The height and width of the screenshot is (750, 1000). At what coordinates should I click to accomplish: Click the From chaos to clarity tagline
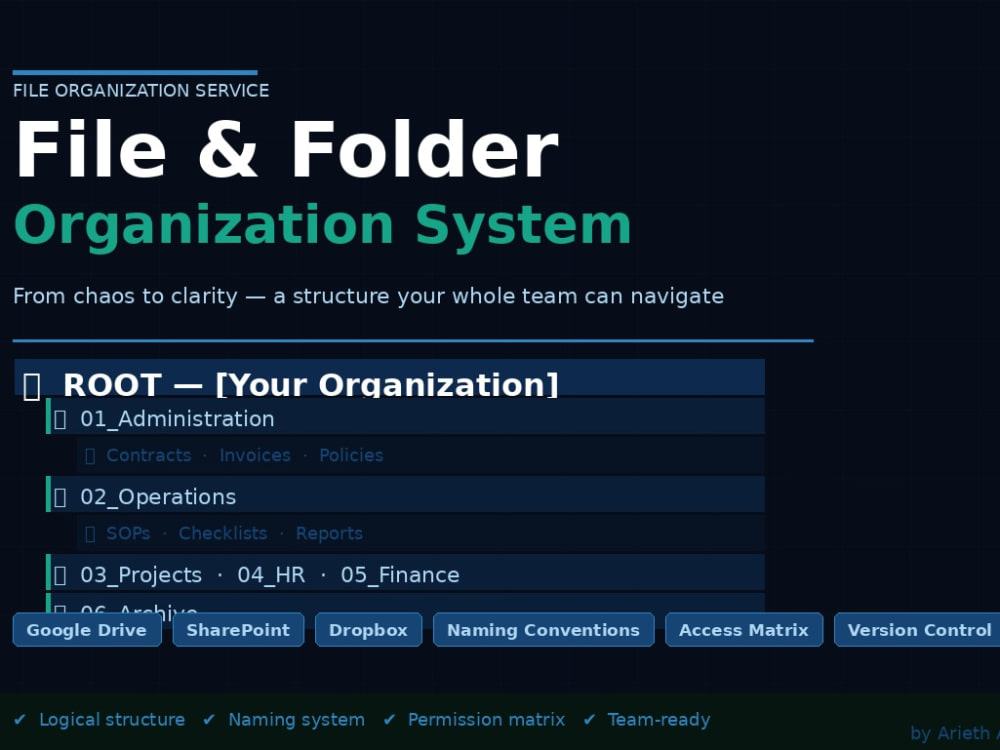369,297
